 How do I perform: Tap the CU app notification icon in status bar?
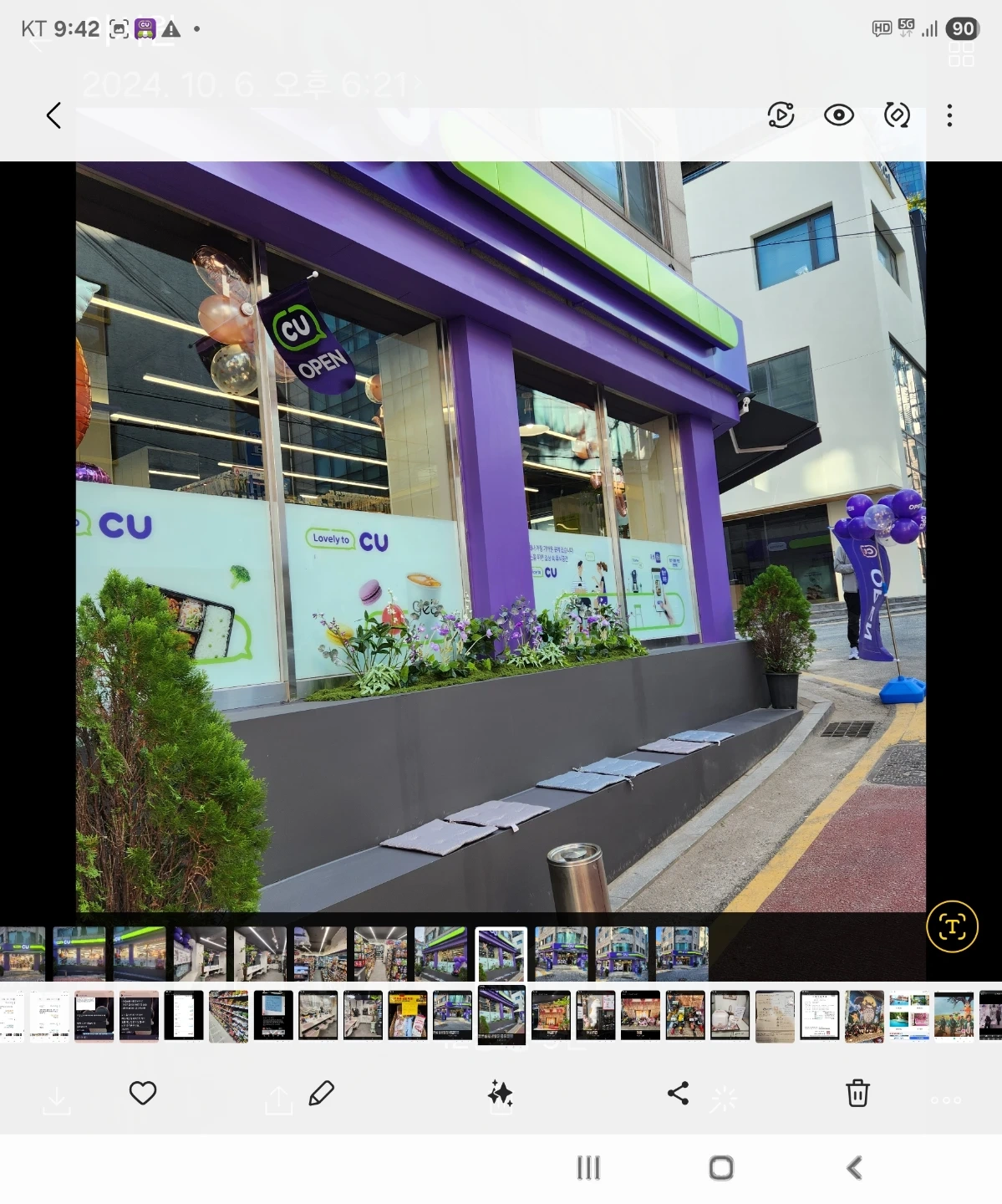click(145, 29)
